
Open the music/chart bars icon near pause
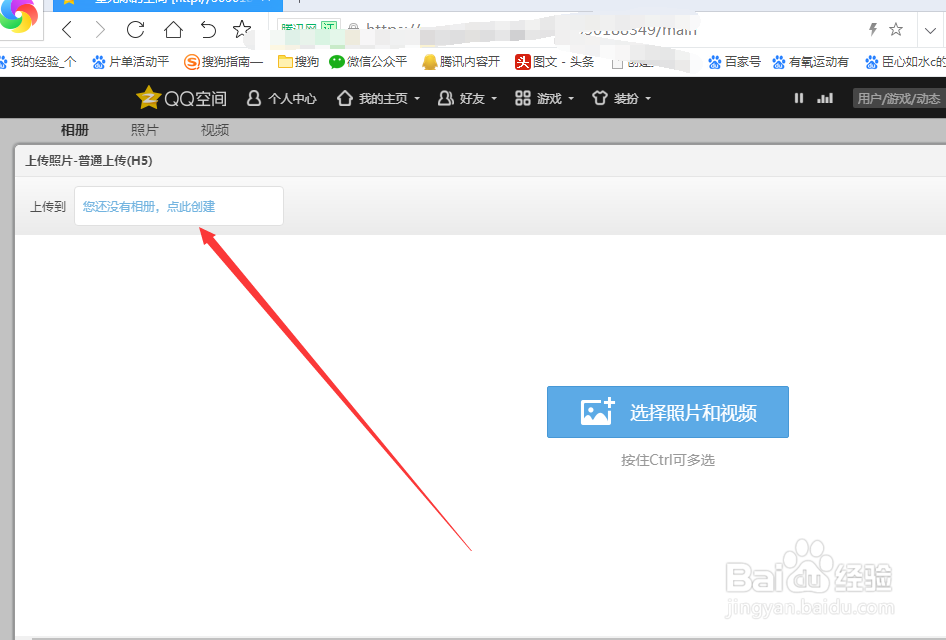[x=825, y=98]
